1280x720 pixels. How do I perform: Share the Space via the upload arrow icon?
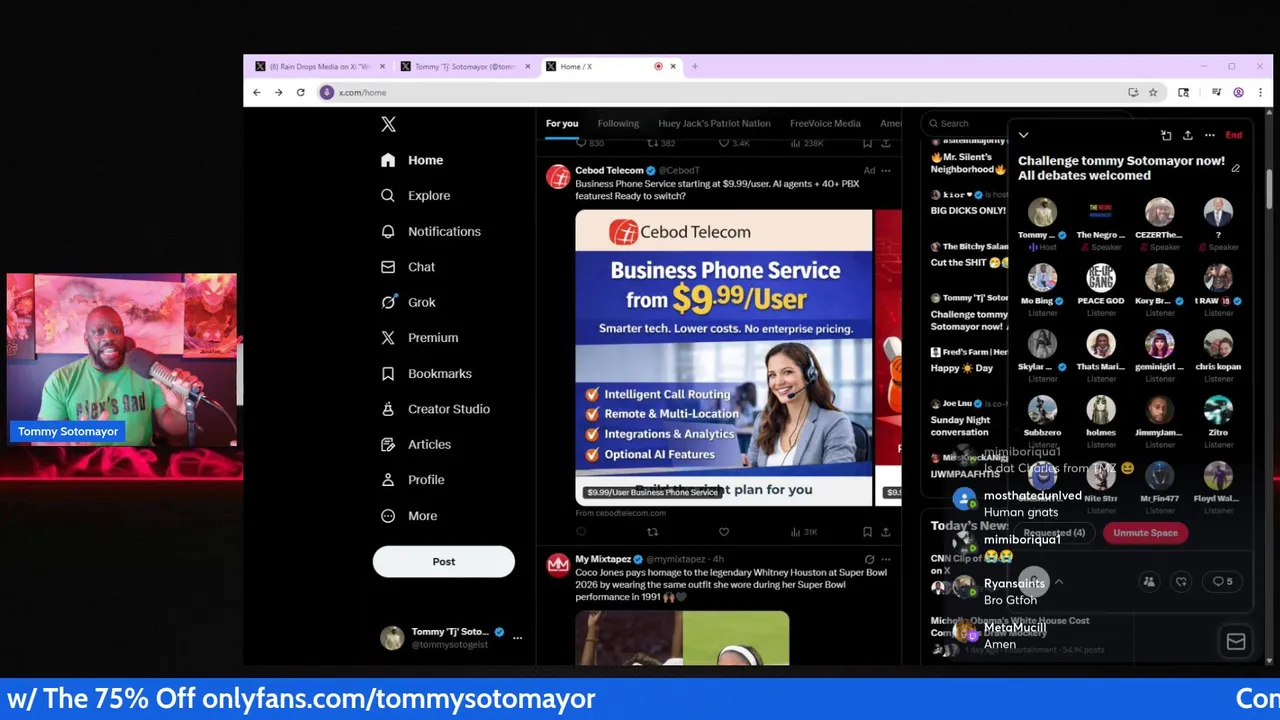tap(1187, 135)
